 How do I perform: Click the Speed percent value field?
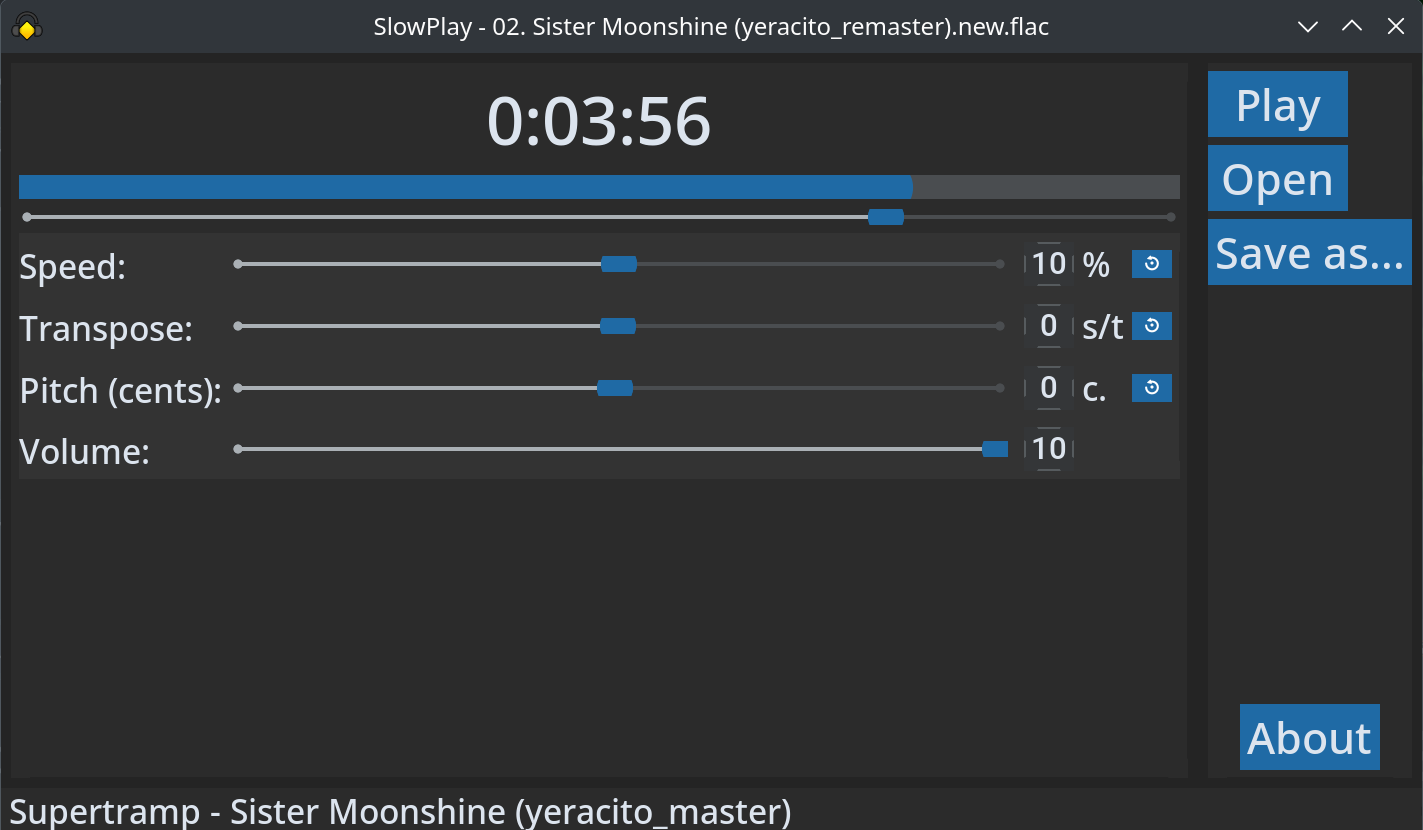(x=1049, y=264)
